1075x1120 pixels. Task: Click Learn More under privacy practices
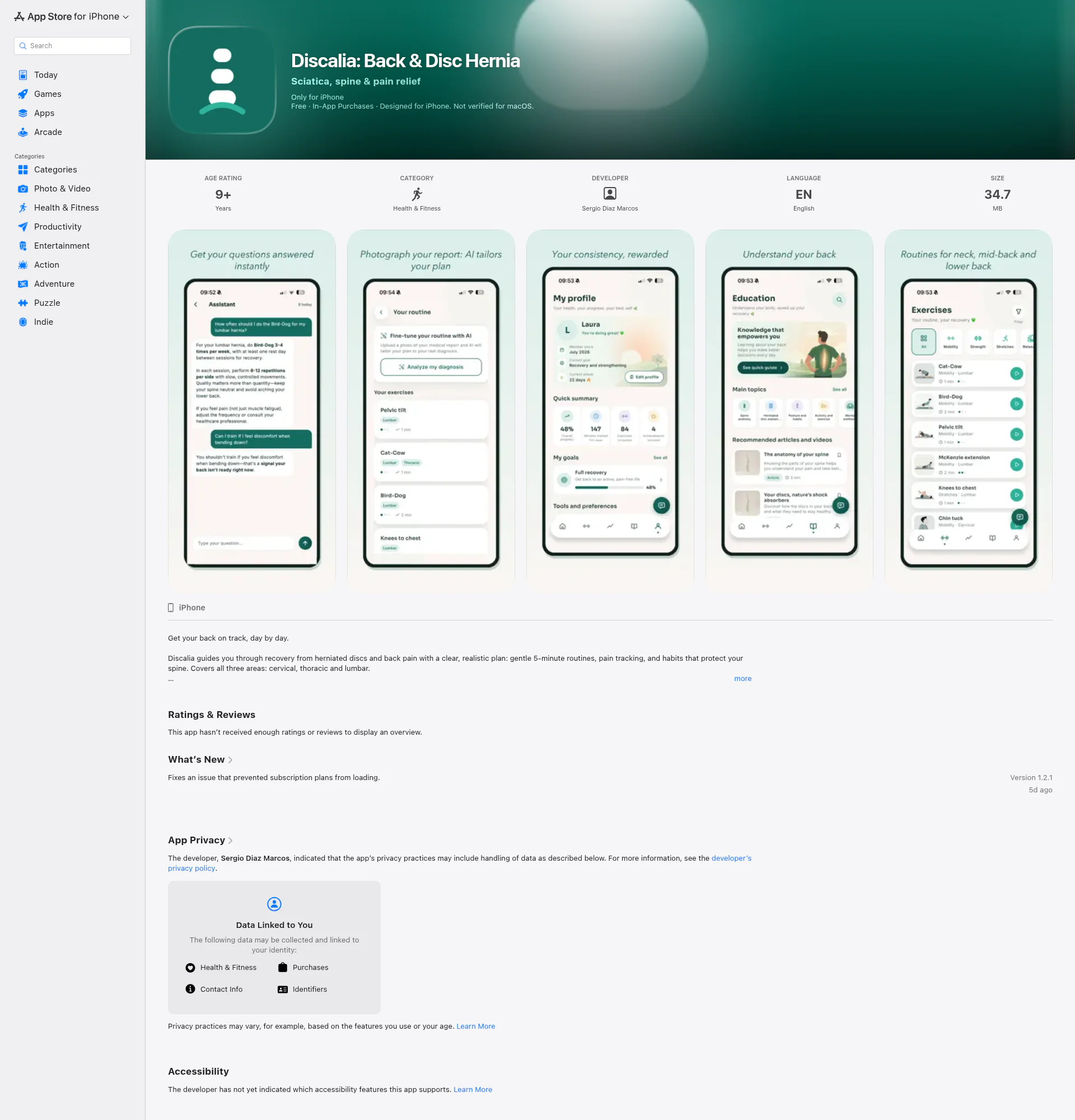(475, 1026)
